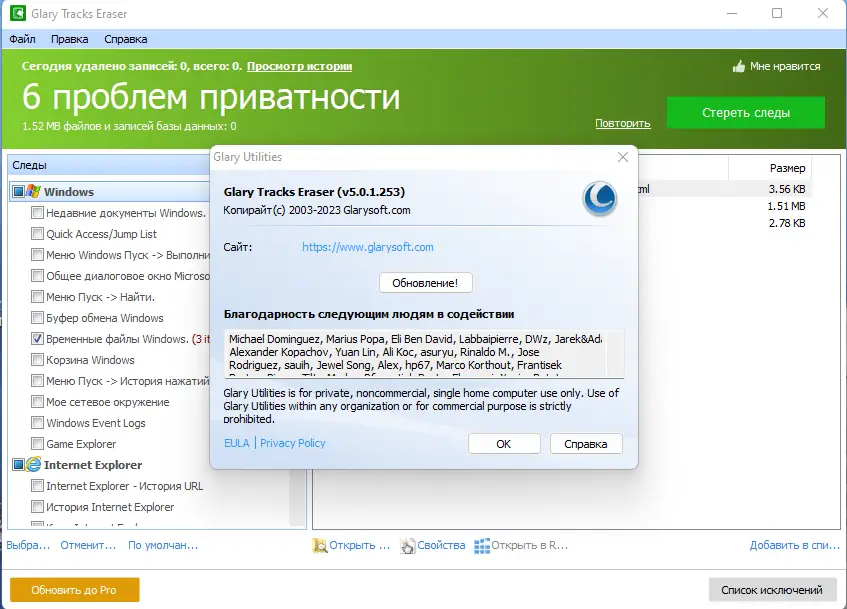Click the Открыть в R... registry grid icon
This screenshot has height=609, width=847.
tap(482, 546)
